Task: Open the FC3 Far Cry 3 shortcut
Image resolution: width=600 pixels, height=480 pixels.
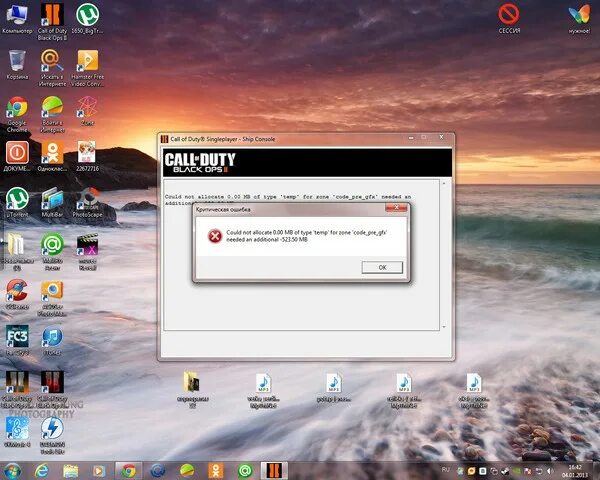Action: (17, 340)
